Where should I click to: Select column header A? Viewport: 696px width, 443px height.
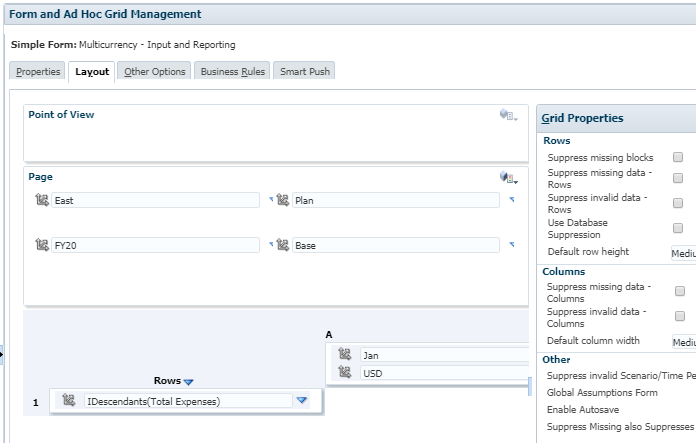point(329,334)
